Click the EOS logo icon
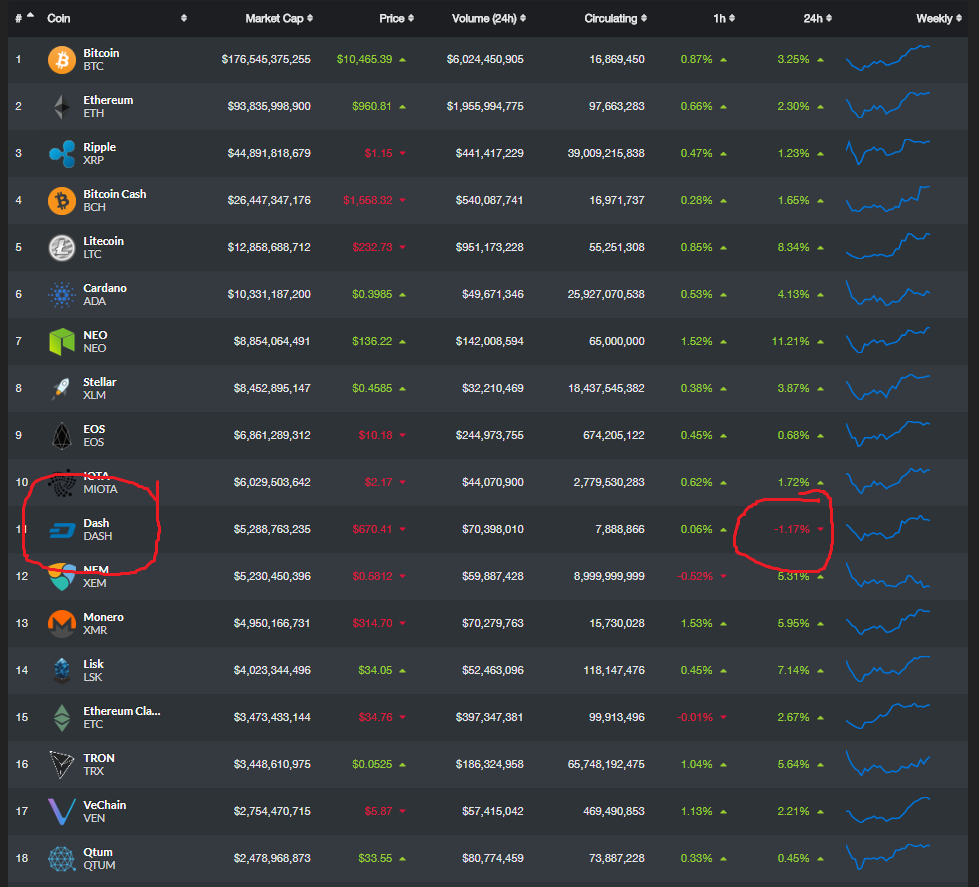This screenshot has width=979, height=887. pyautogui.click(x=62, y=436)
